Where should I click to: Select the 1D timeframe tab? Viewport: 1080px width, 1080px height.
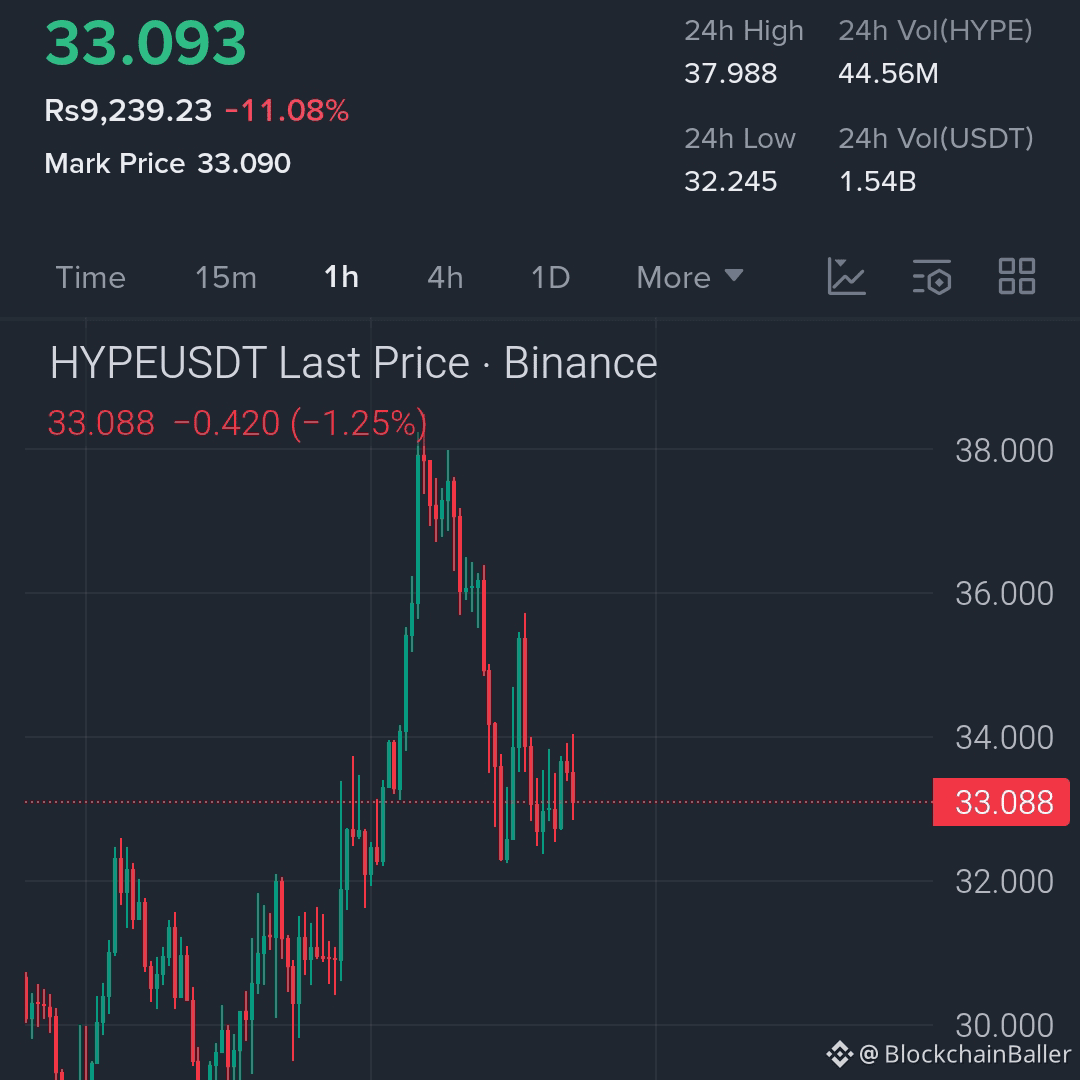coord(550,278)
